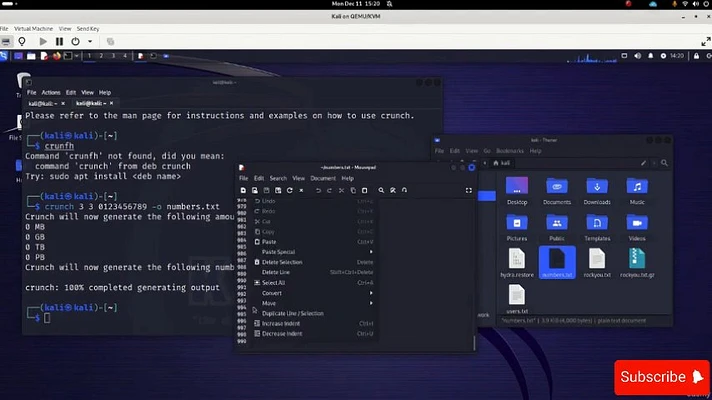
Task: Click the search magnifier in Thunar toolbar
Action: coord(664,163)
